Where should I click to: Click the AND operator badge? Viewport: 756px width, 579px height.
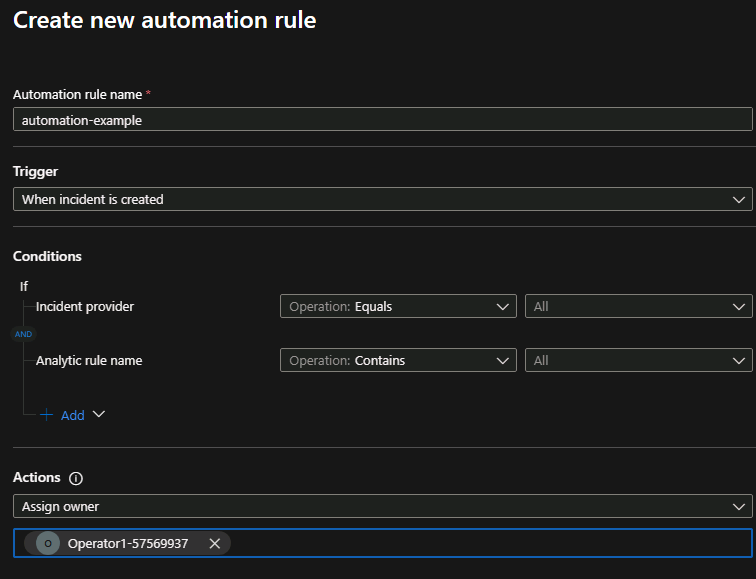pos(23,334)
